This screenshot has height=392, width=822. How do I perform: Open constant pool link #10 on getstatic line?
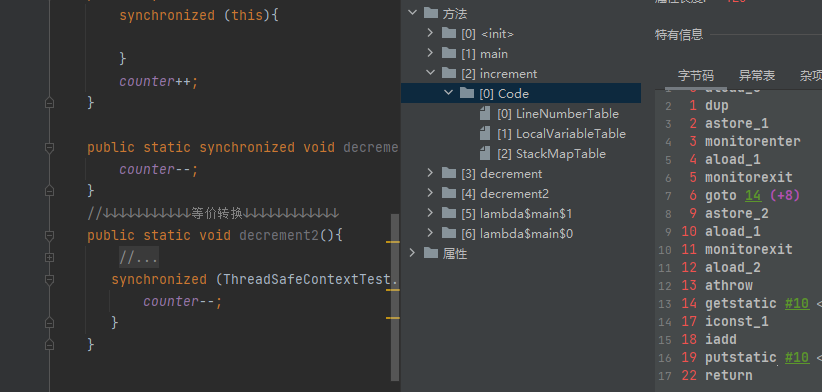[797, 303]
